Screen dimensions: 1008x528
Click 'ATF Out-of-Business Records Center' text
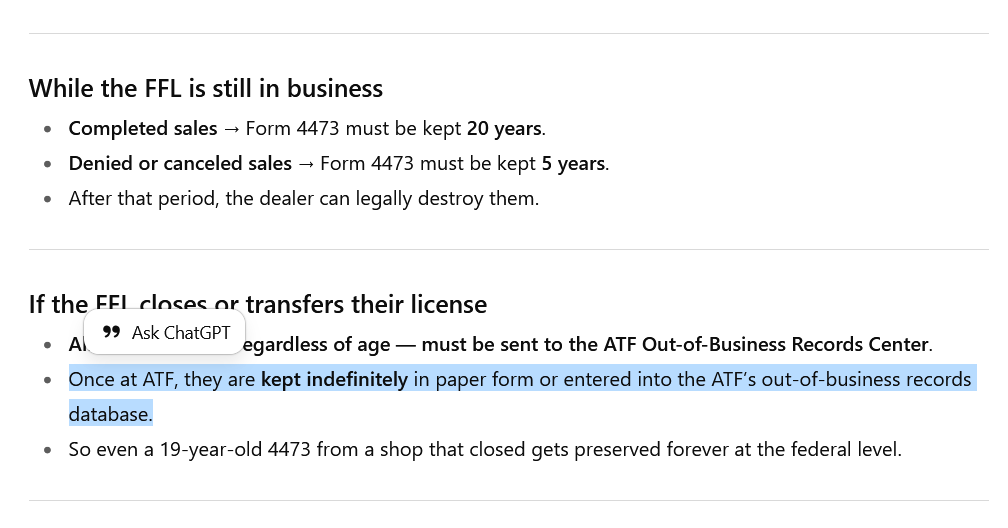[x=766, y=345]
